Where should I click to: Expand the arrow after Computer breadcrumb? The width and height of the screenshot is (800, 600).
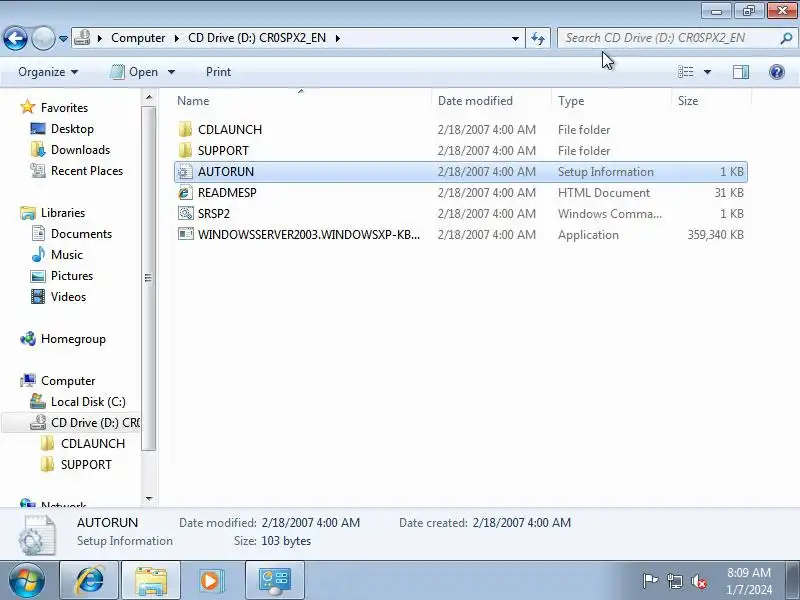point(176,38)
